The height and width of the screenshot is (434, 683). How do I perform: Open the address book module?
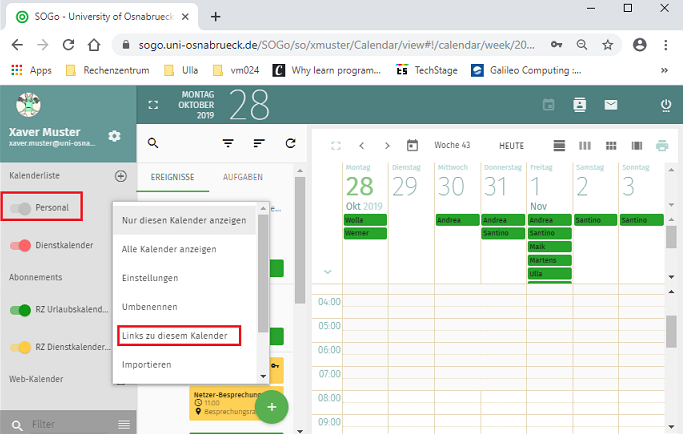click(579, 104)
